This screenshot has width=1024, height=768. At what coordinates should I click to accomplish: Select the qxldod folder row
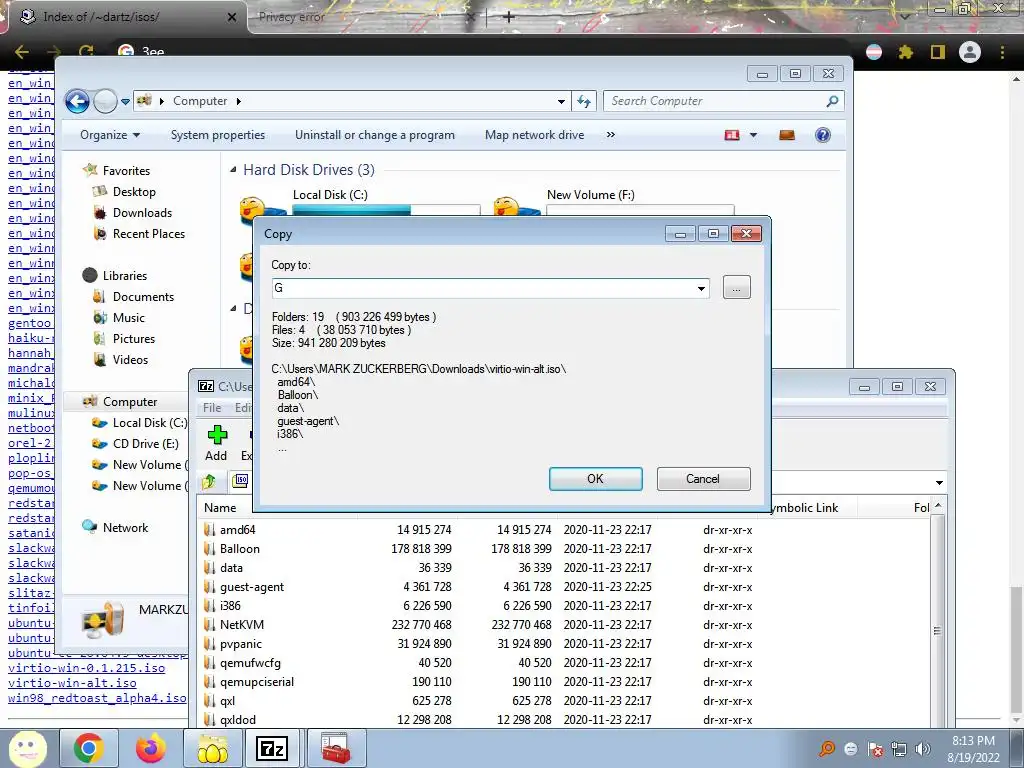tap(238, 719)
